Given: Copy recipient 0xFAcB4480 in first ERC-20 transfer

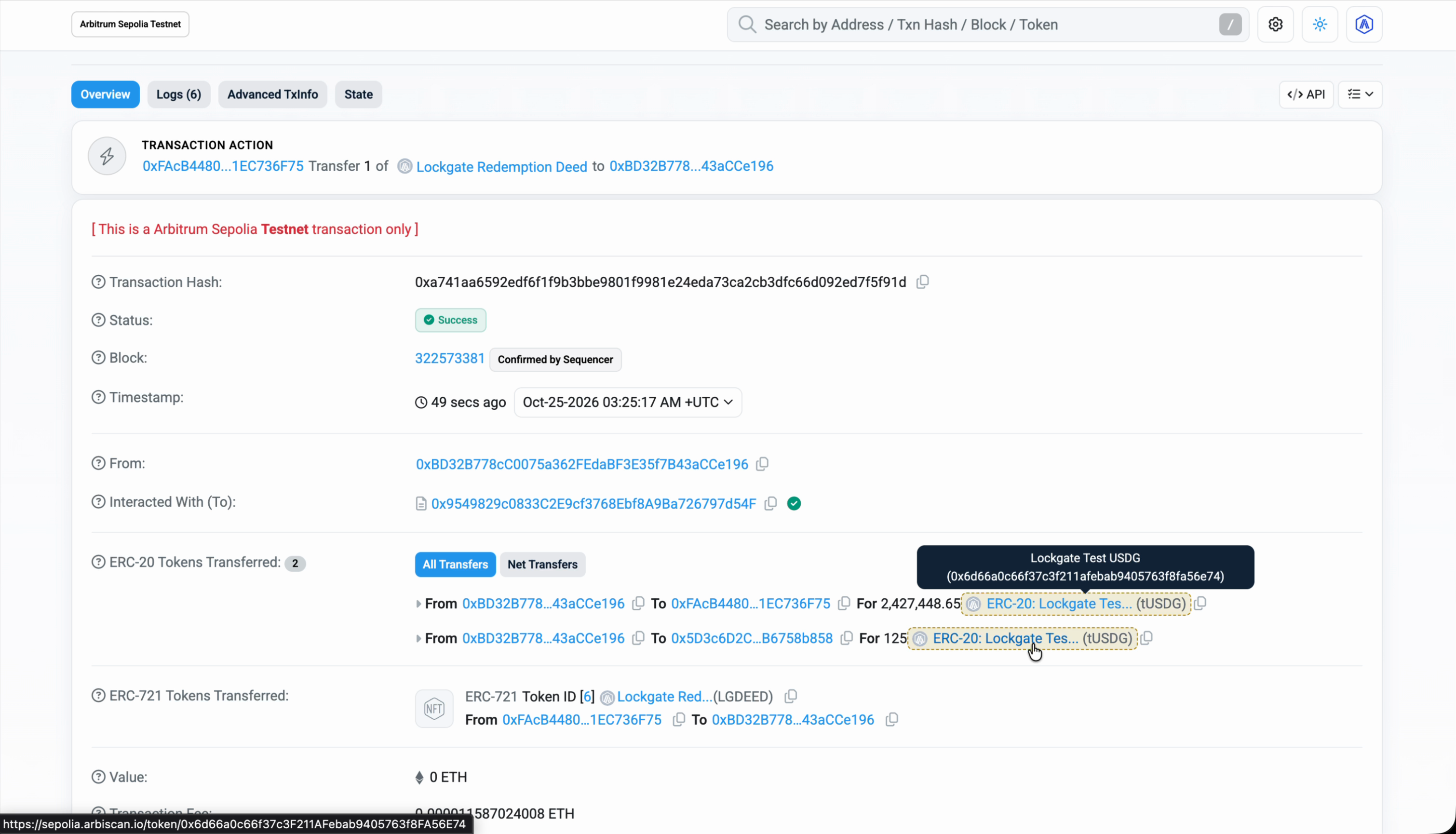Looking at the screenshot, I should coord(844,604).
